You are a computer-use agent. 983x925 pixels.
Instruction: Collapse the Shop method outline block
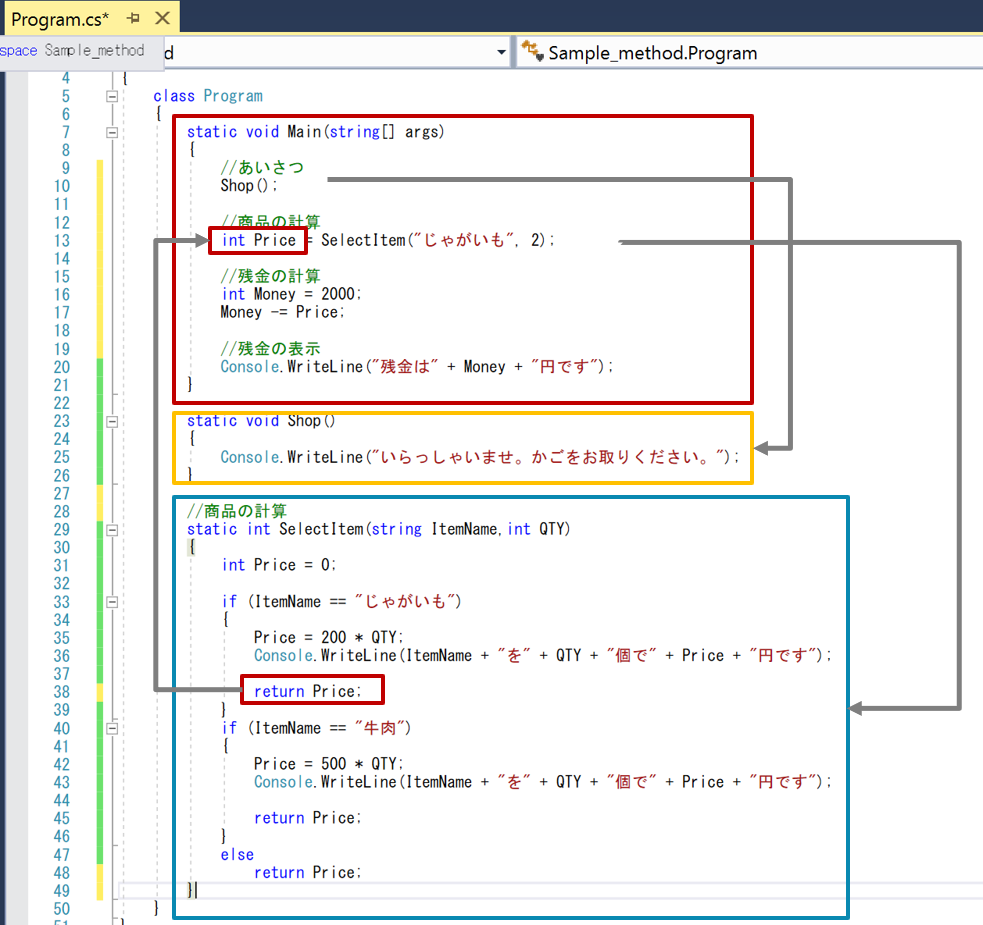112,421
